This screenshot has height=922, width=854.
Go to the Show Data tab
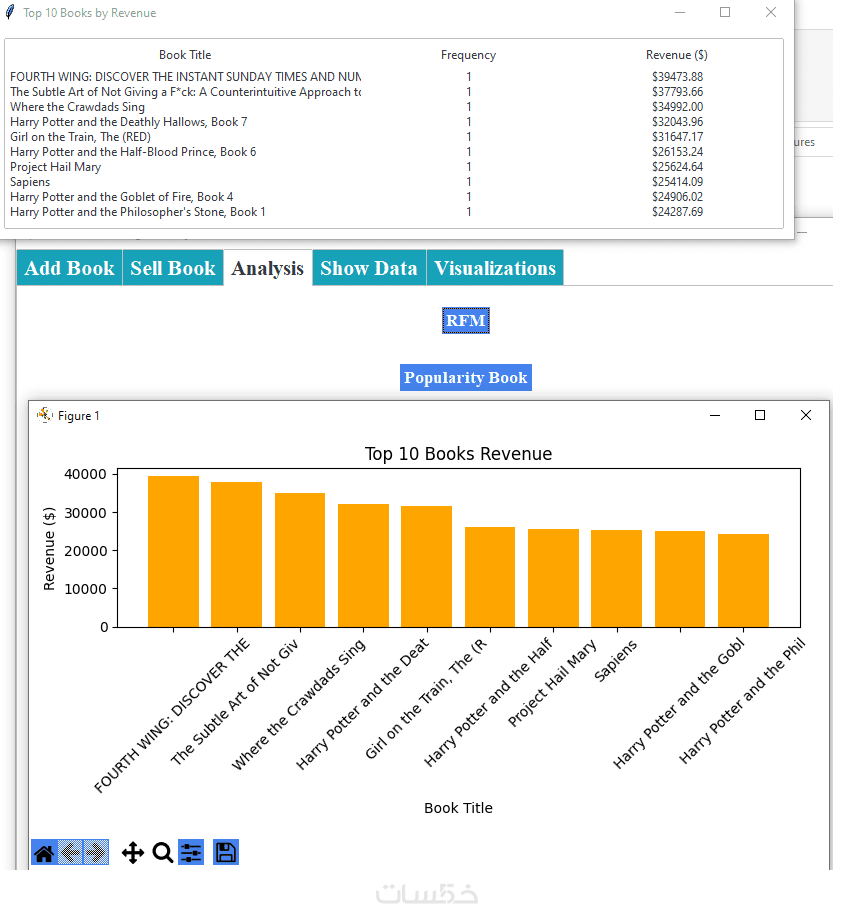[x=369, y=268]
